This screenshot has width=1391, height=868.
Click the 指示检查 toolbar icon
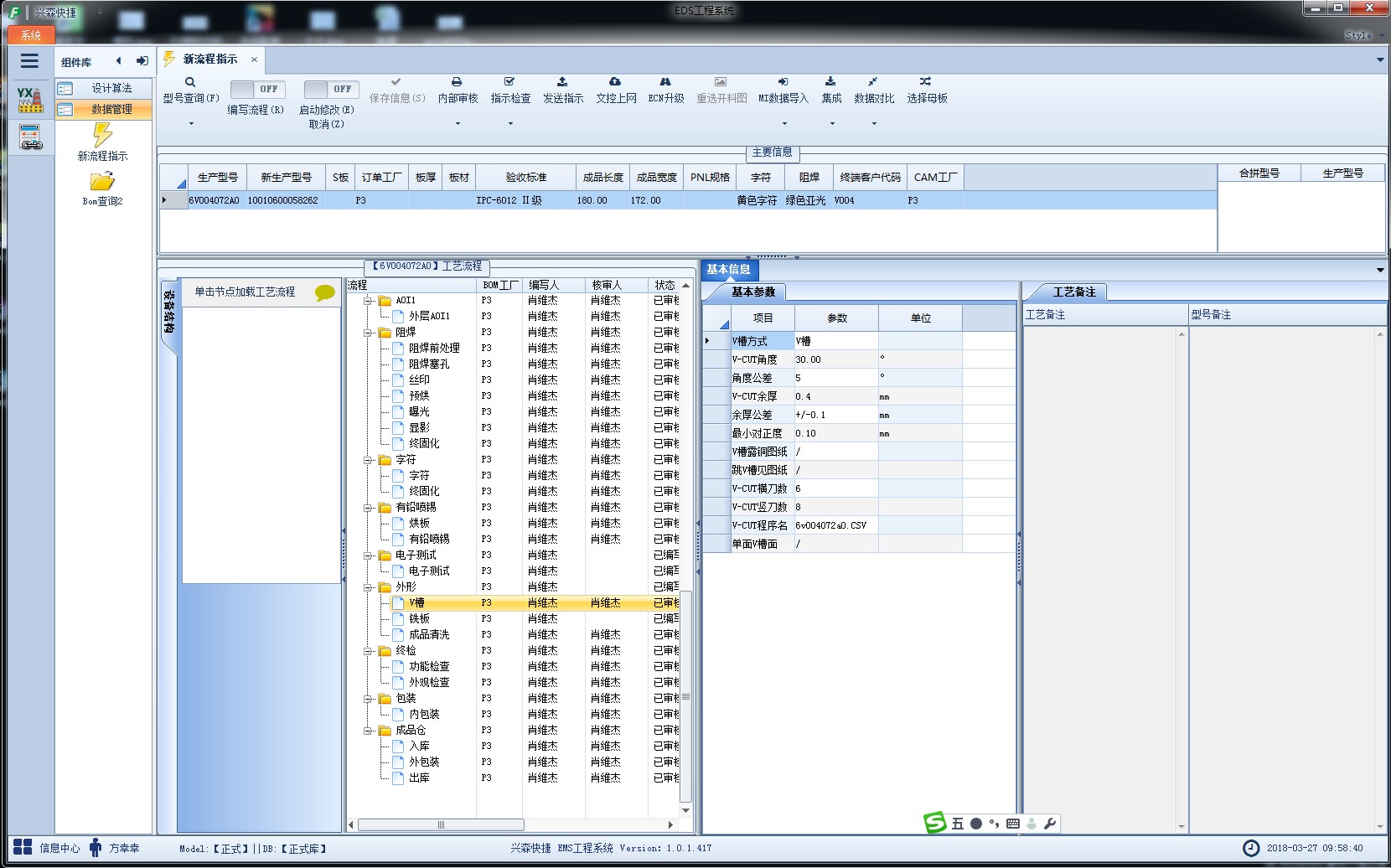pos(509,82)
